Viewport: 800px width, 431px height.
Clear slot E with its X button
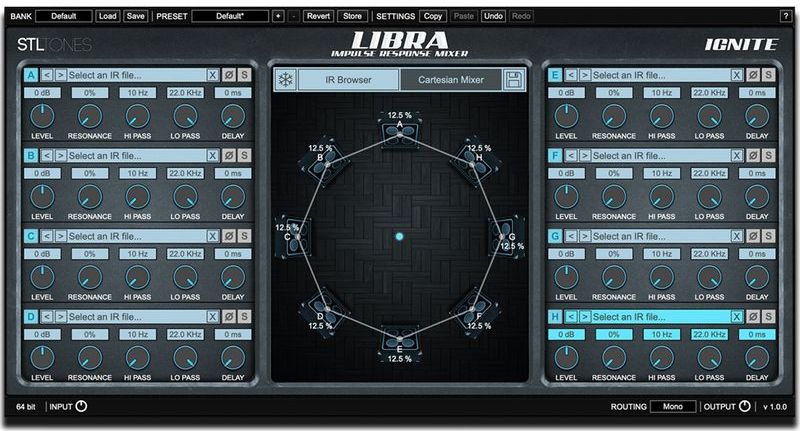coord(737,75)
